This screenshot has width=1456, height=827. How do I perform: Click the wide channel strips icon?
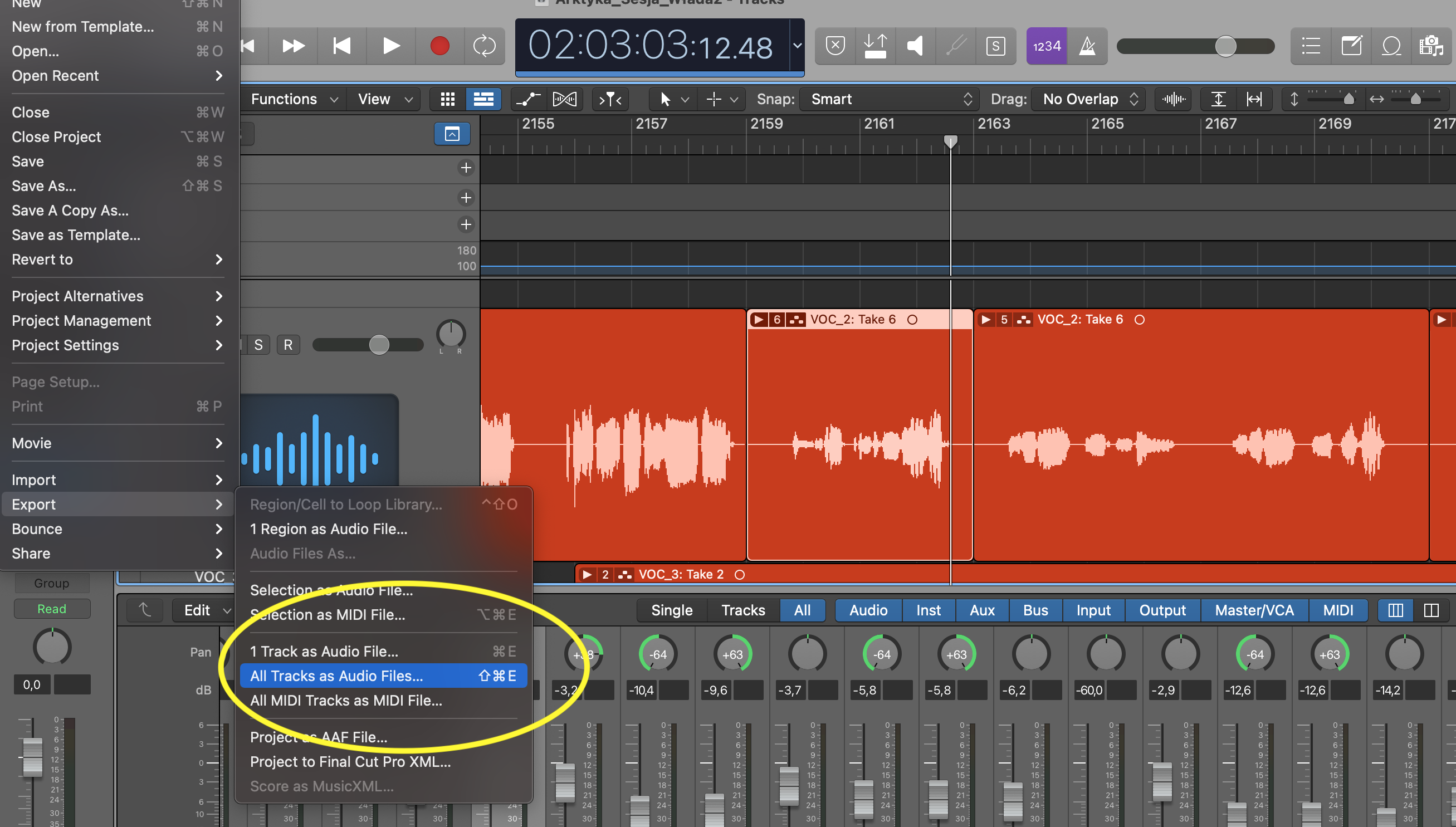pyautogui.click(x=1431, y=610)
